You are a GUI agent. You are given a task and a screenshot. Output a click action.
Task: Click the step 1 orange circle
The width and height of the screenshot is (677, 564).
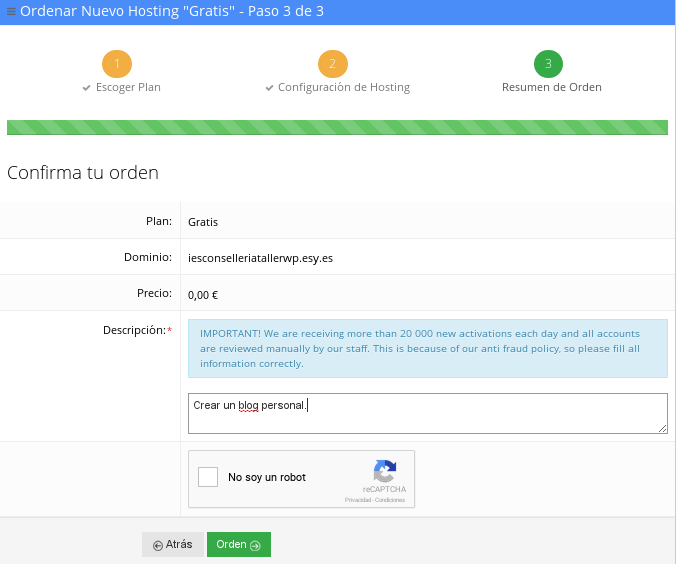coord(117,64)
